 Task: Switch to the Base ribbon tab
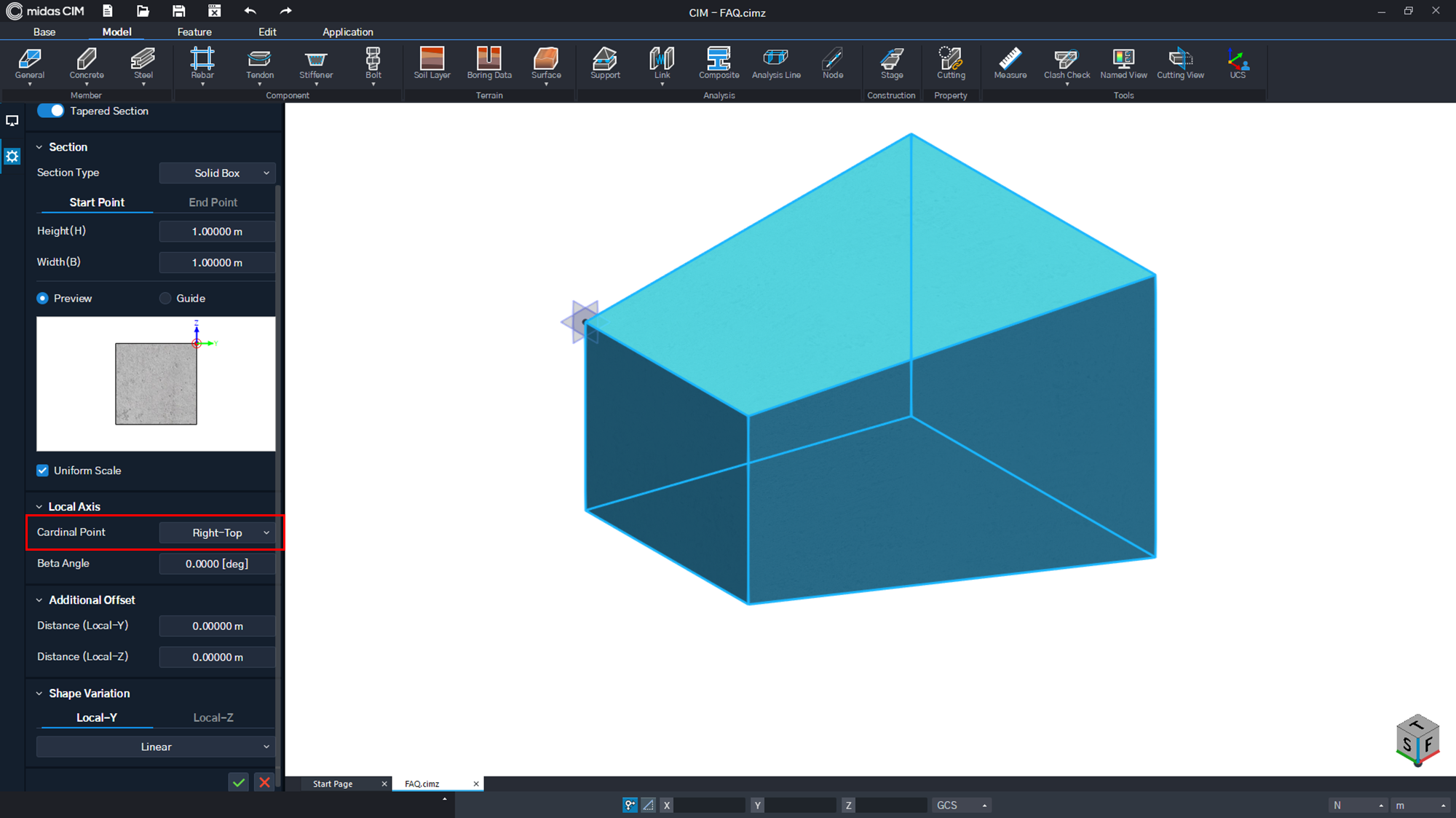tap(44, 32)
